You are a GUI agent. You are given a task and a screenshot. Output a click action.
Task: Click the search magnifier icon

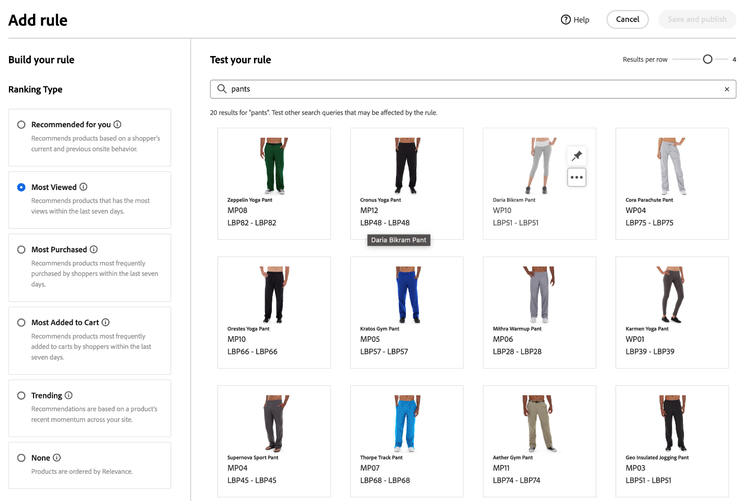point(221,89)
